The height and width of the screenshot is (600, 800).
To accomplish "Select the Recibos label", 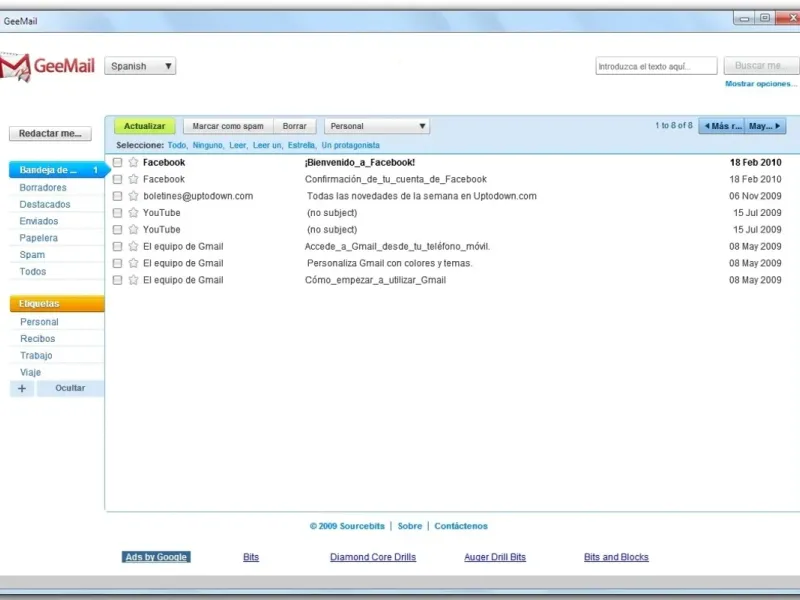I will point(38,338).
